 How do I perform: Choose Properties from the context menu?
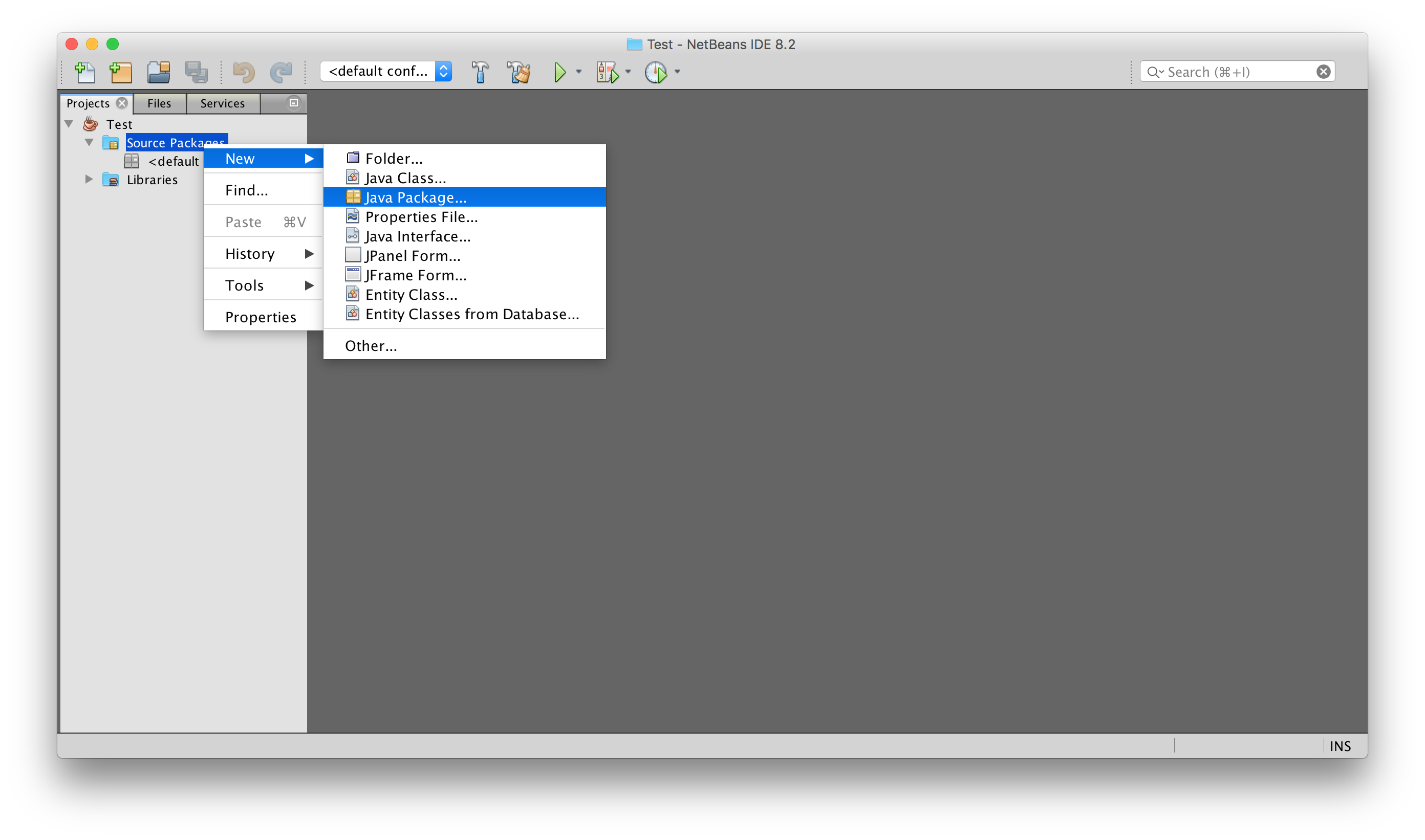(264, 317)
